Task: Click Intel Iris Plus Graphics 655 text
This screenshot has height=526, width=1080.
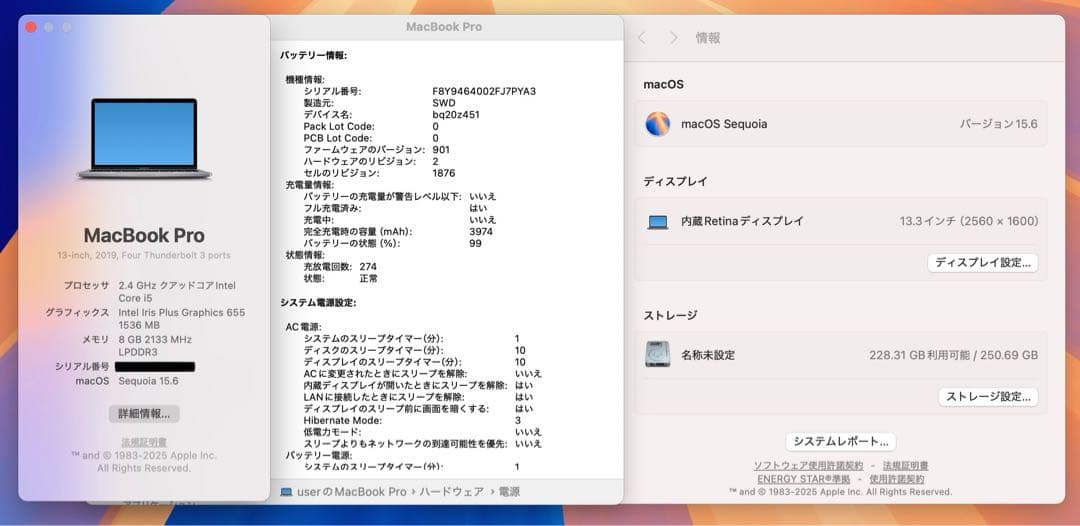Action: 182,313
